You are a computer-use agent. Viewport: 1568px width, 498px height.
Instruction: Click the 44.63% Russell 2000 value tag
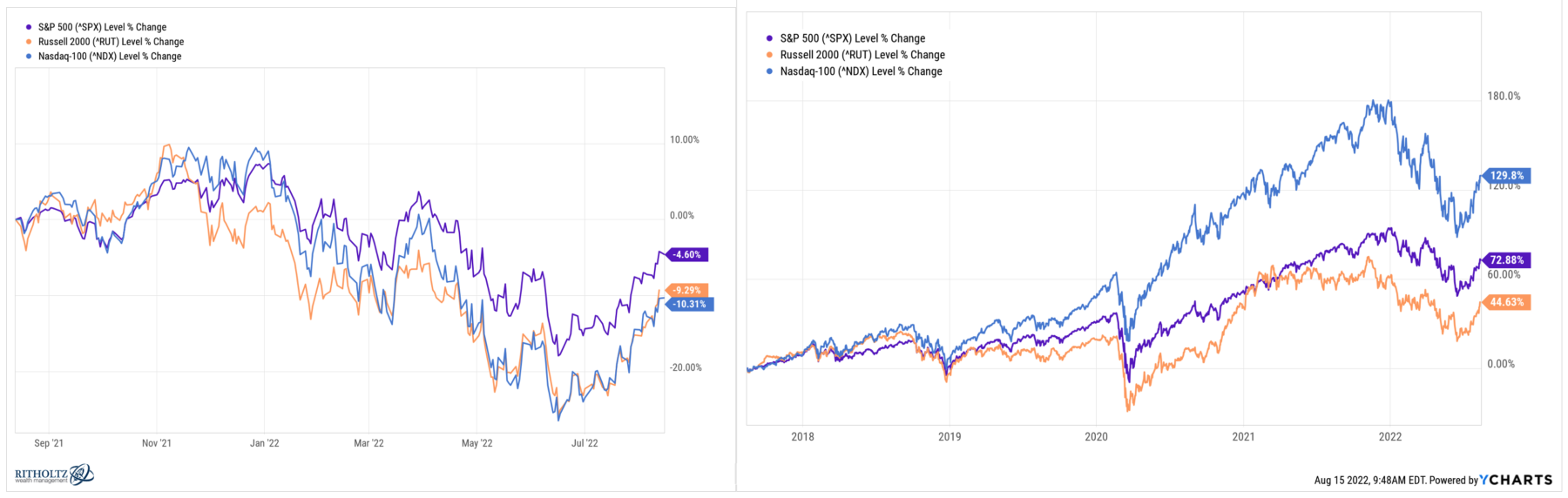(x=1506, y=303)
